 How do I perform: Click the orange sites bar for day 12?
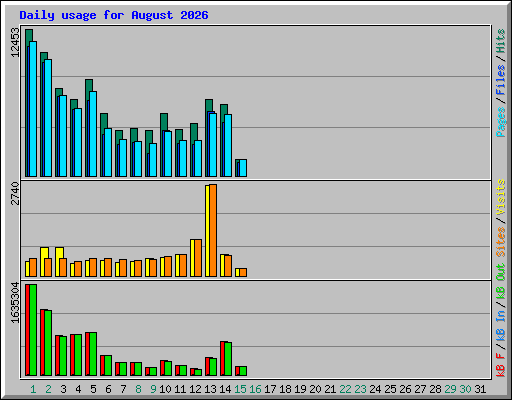198,258
